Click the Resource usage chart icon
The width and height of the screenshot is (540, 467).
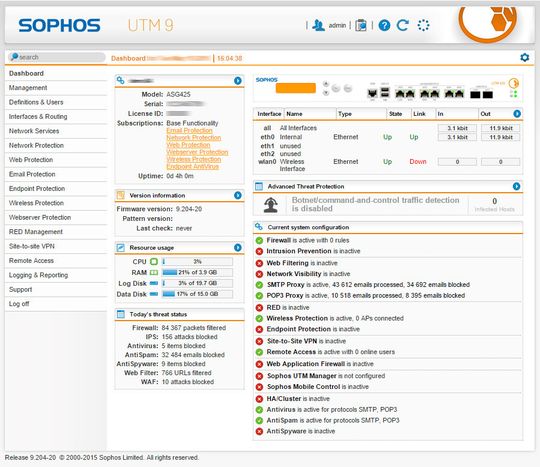pyautogui.click(x=121, y=248)
